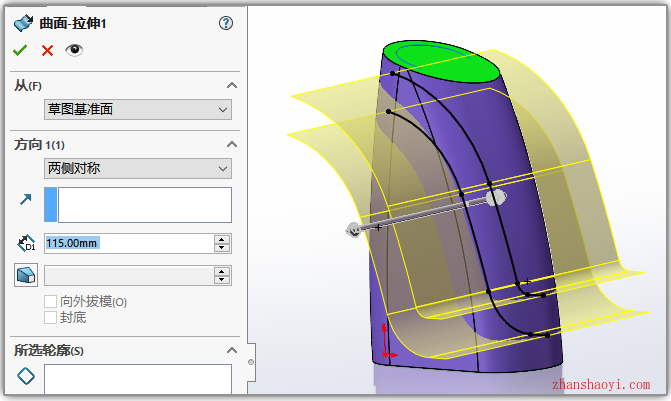Collapse the 所选轮廓(S) section
The width and height of the screenshot is (671, 401).
point(232,350)
